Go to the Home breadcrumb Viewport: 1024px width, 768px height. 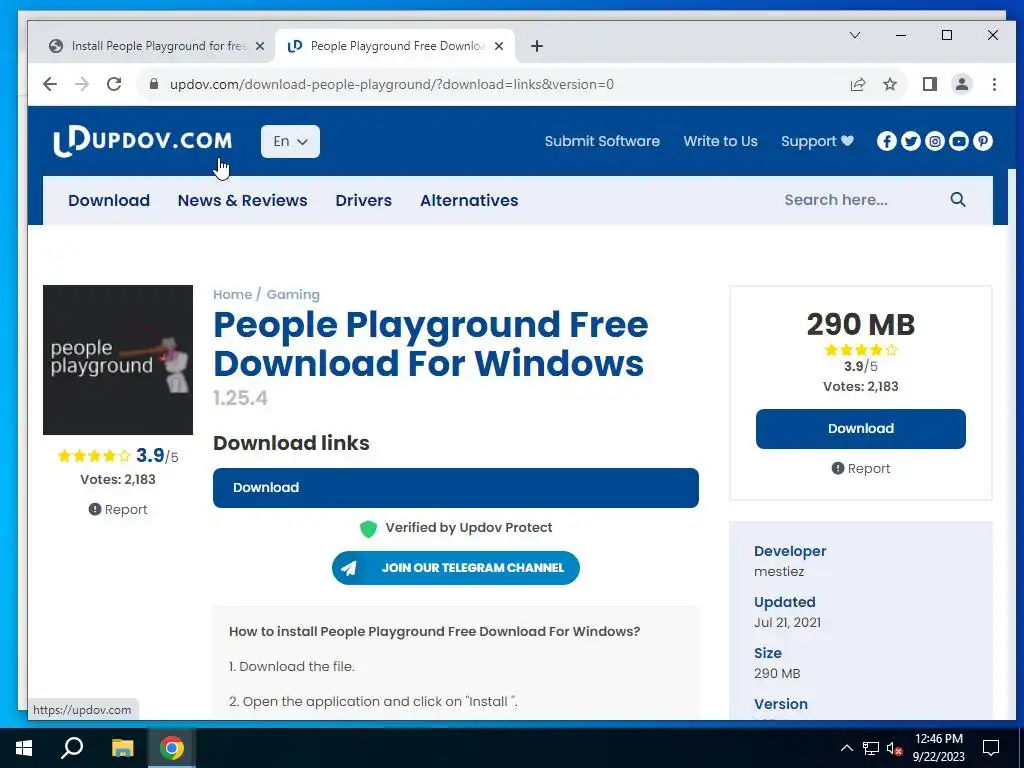coord(232,295)
